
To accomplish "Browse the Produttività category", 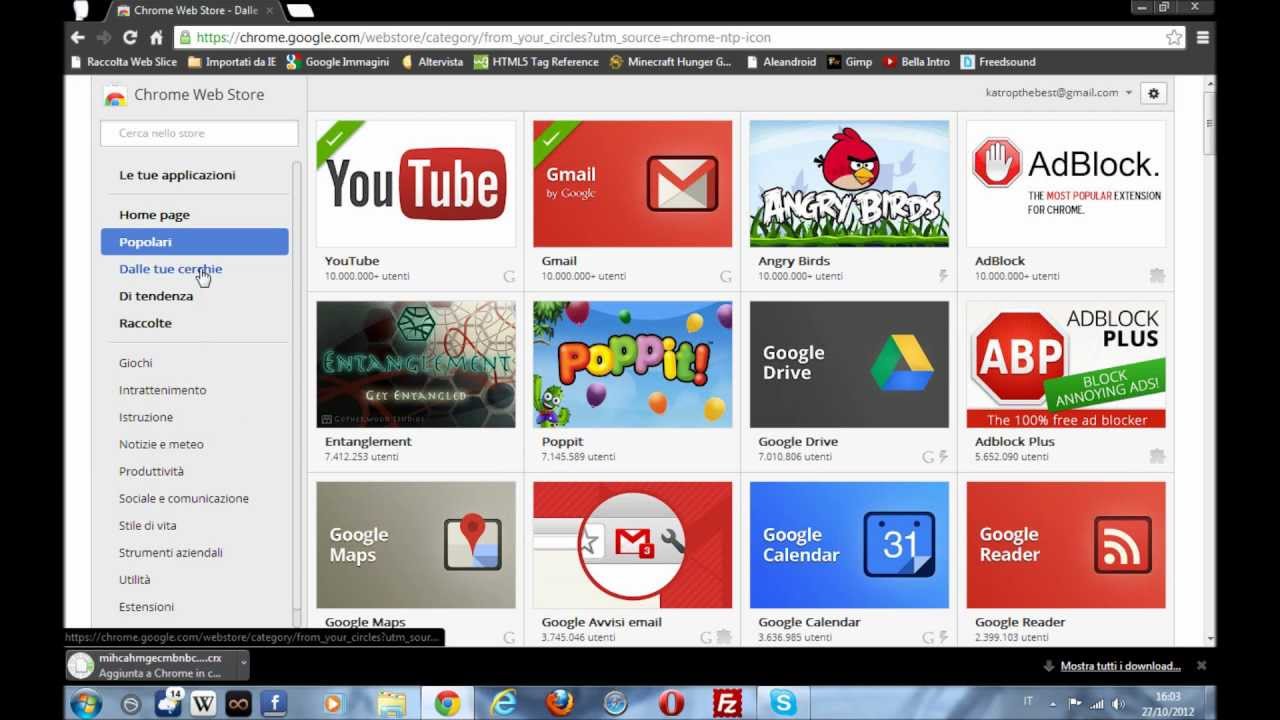I will coord(151,471).
